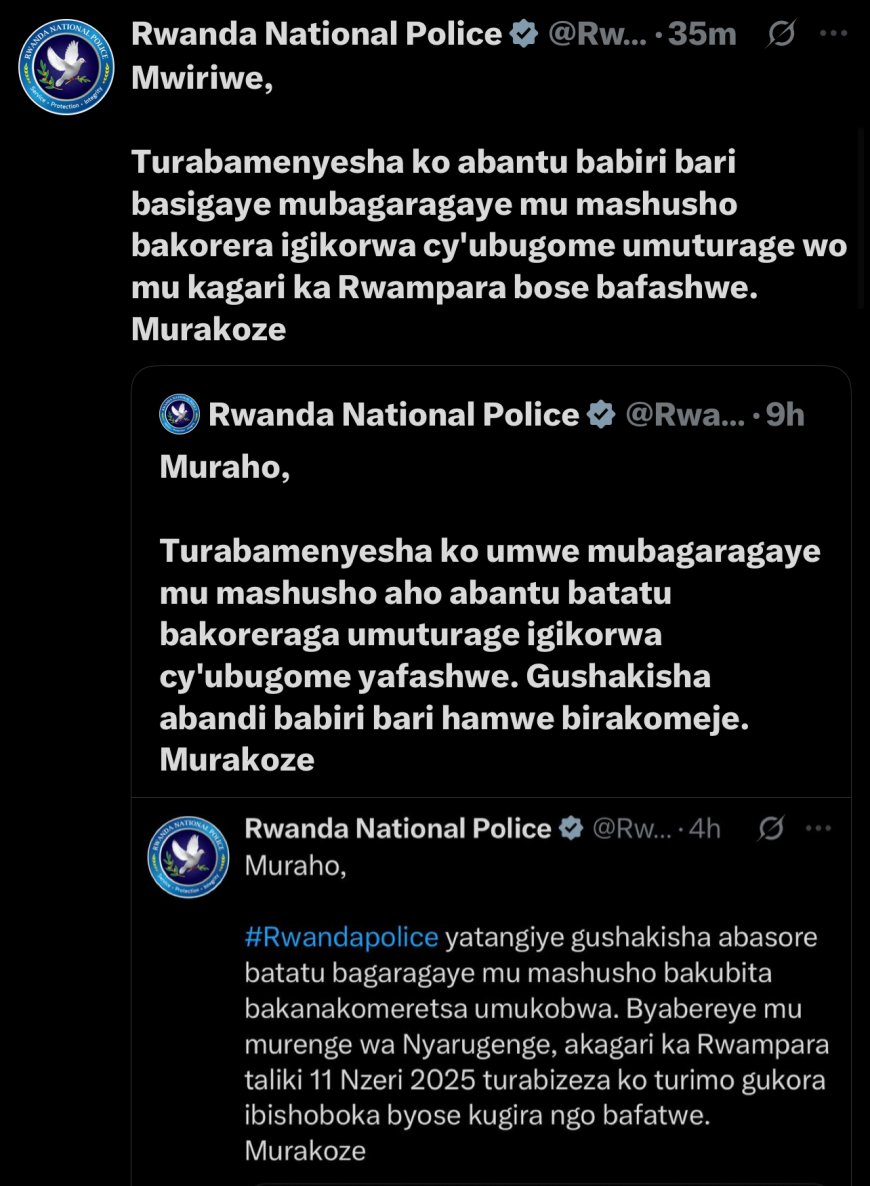Click the Grok icon beside the 35m timestamp
The height and width of the screenshot is (1186, 870).
tap(781, 34)
